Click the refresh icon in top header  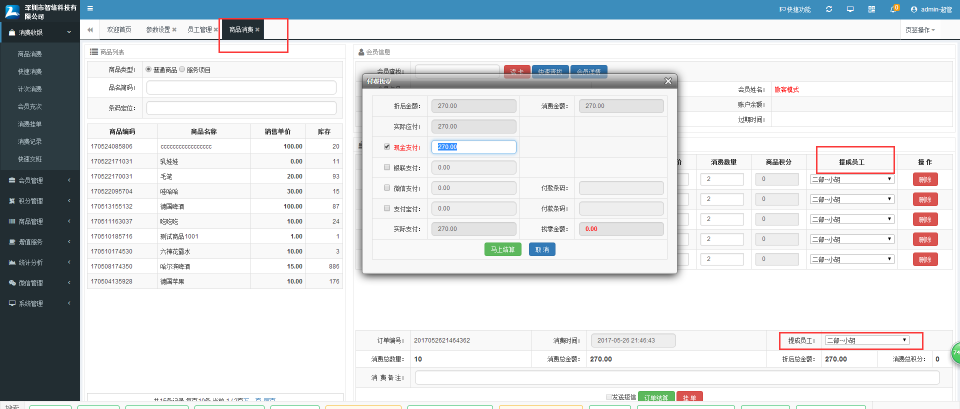tap(829, 8)
